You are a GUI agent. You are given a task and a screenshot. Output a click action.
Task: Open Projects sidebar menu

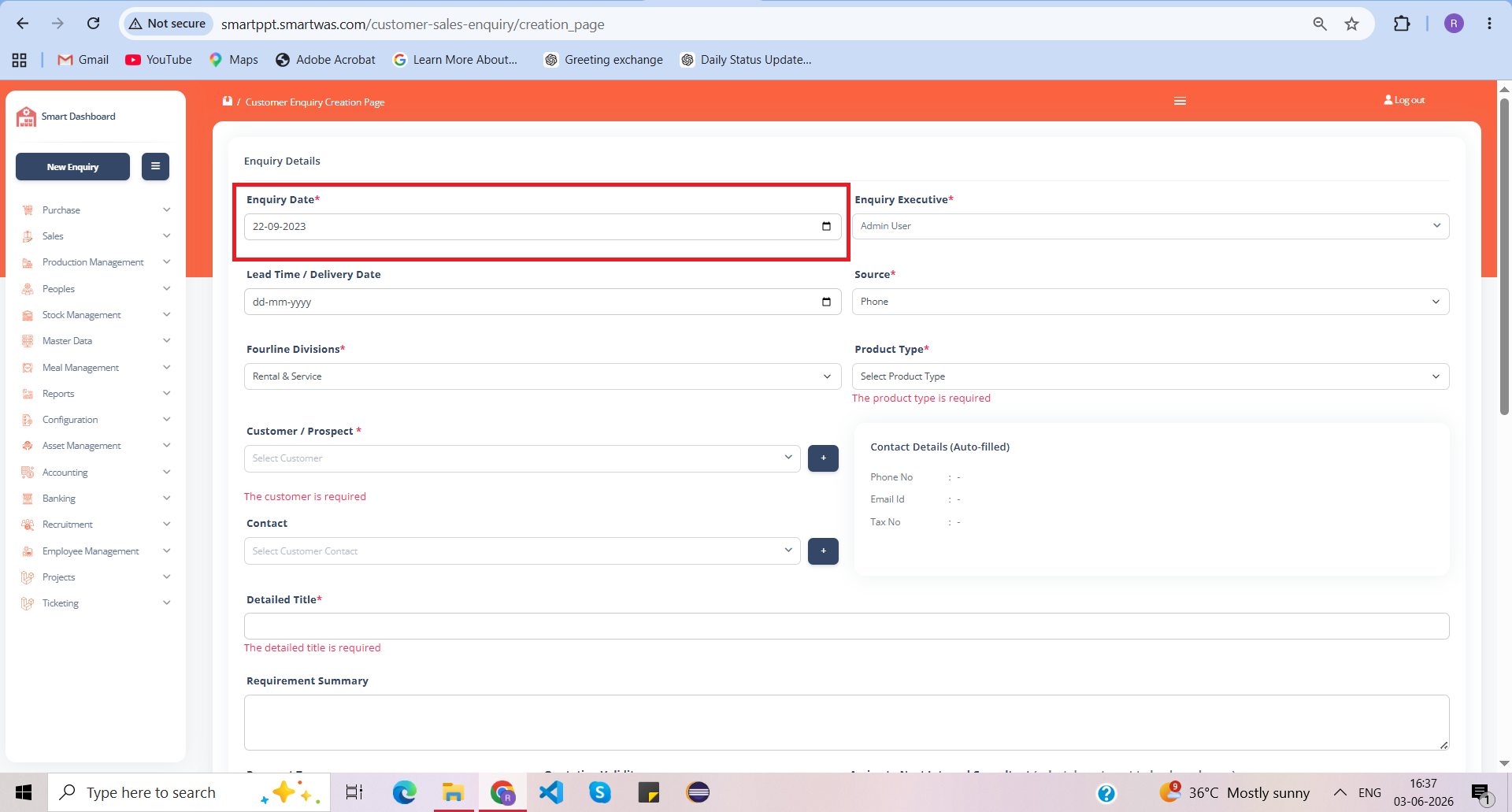click(95, 577)
